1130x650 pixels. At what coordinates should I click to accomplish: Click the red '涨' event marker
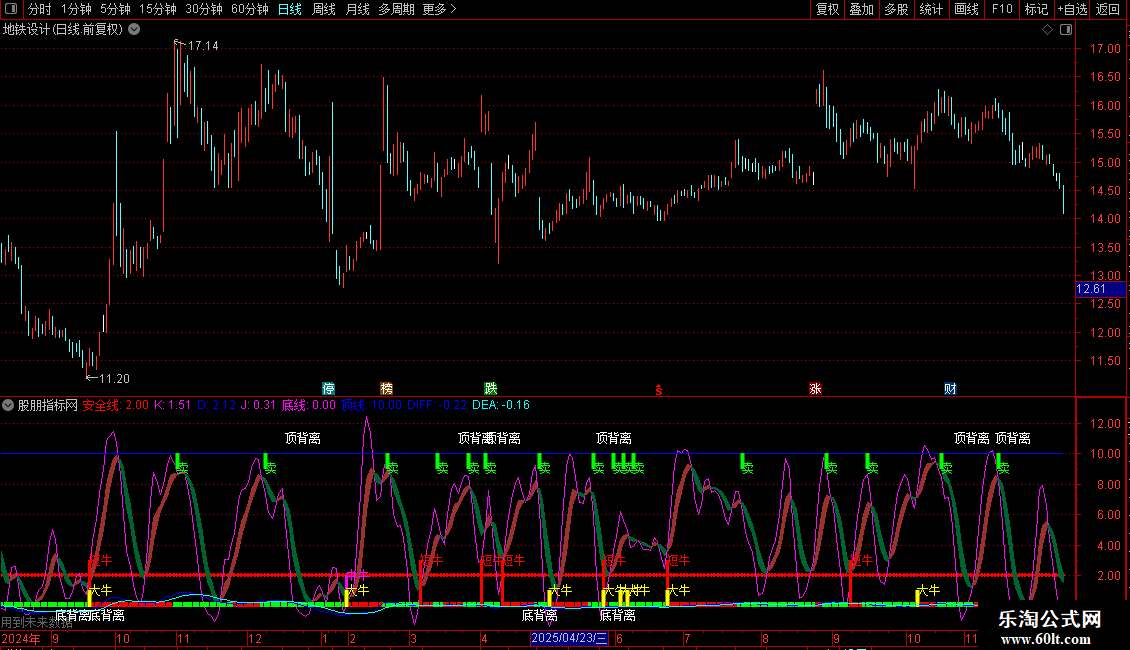coord(815,388)
